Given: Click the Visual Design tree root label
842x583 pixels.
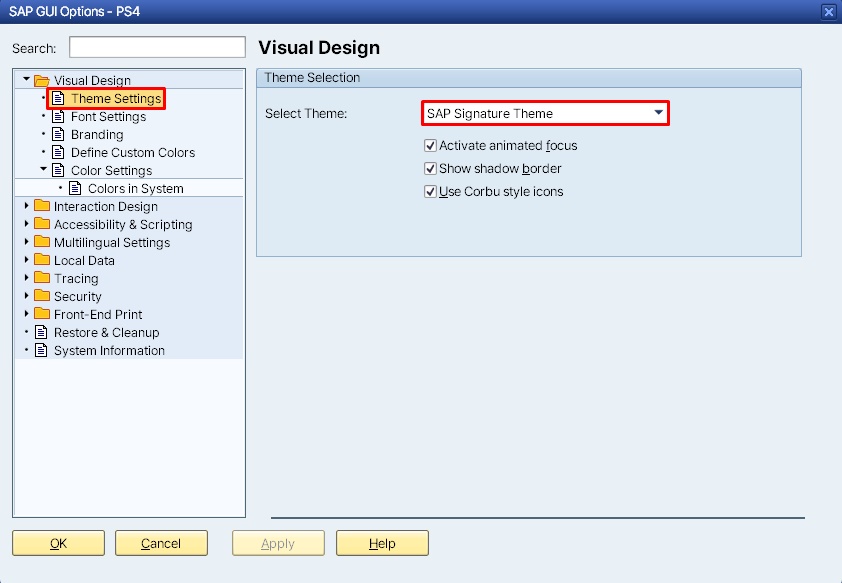Looking at the screenshot, I should 92,81.
